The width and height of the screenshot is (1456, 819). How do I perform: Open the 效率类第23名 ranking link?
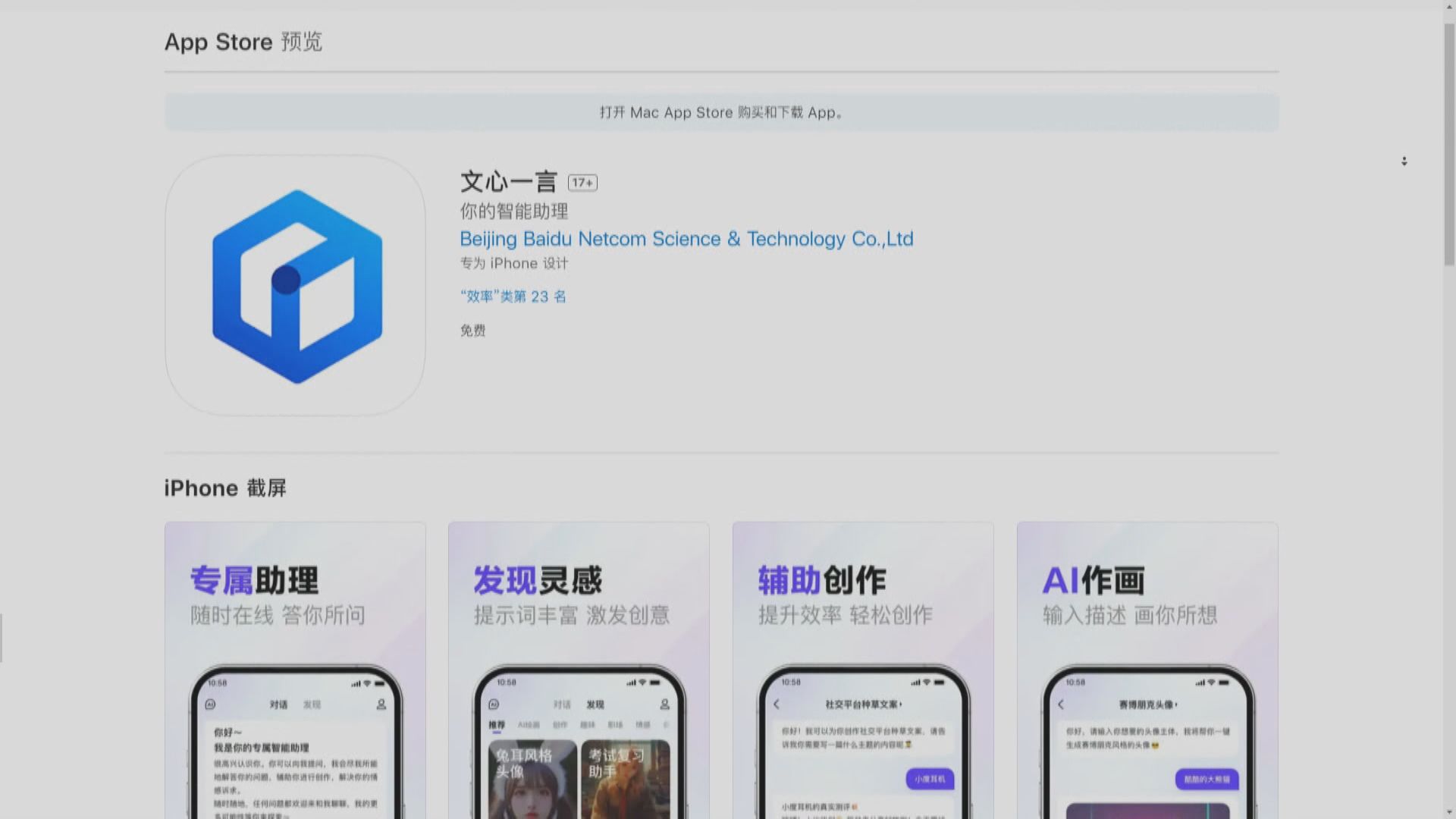coord(513,297)
